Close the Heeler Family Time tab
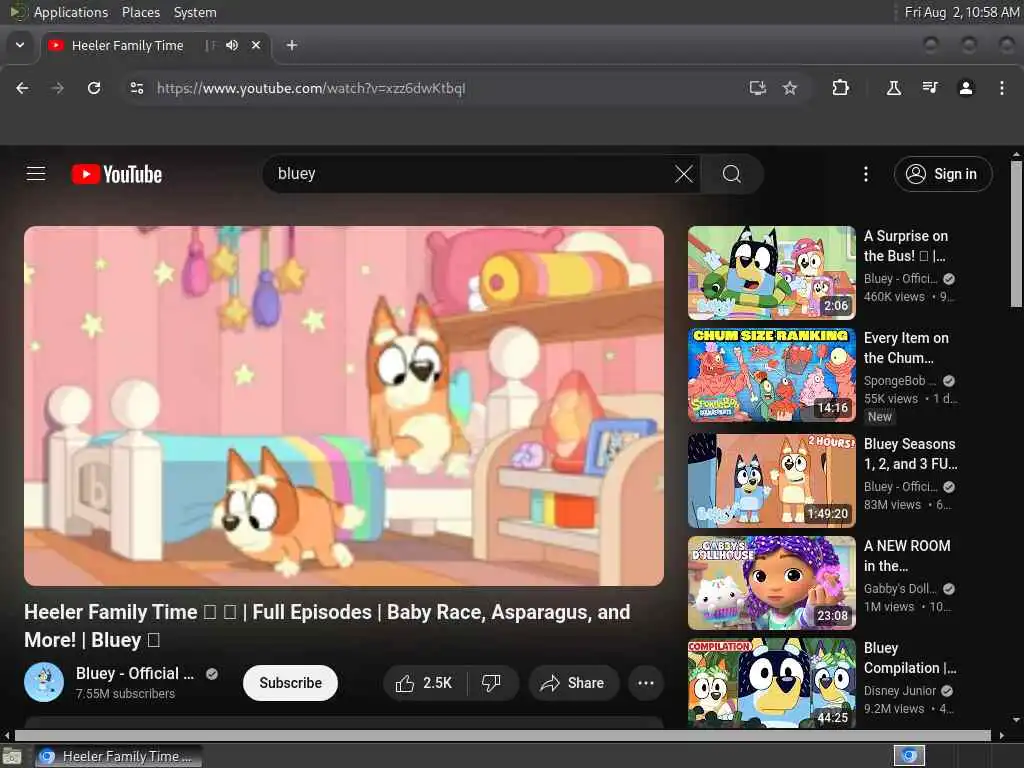 [256, 45]
